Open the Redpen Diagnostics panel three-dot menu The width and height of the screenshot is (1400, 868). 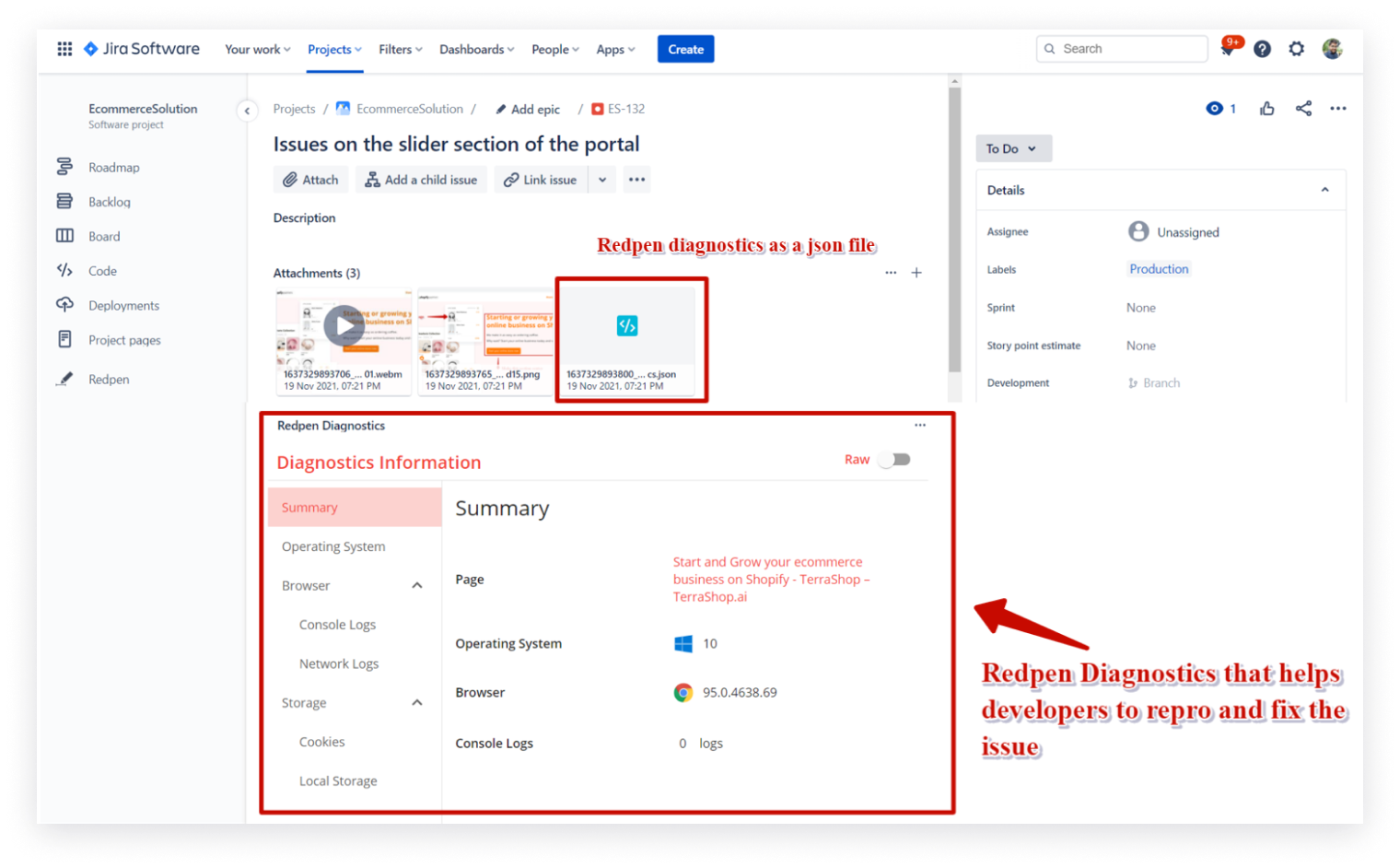tap(920, 425)
